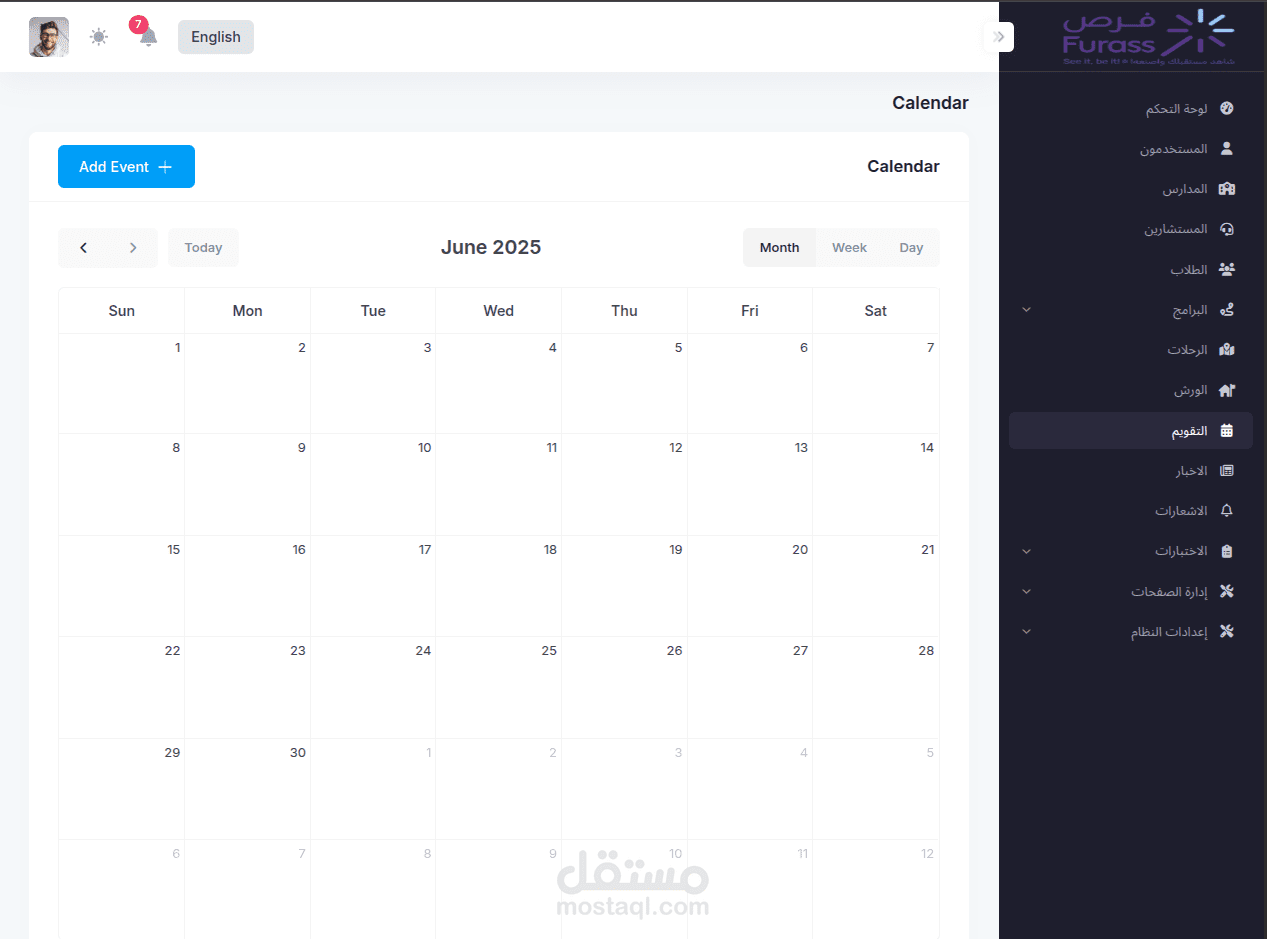Viewport: 1267px width, 939px height.
Task: Click the consultants headset icon in sidebar
Action: (1227, 229)
